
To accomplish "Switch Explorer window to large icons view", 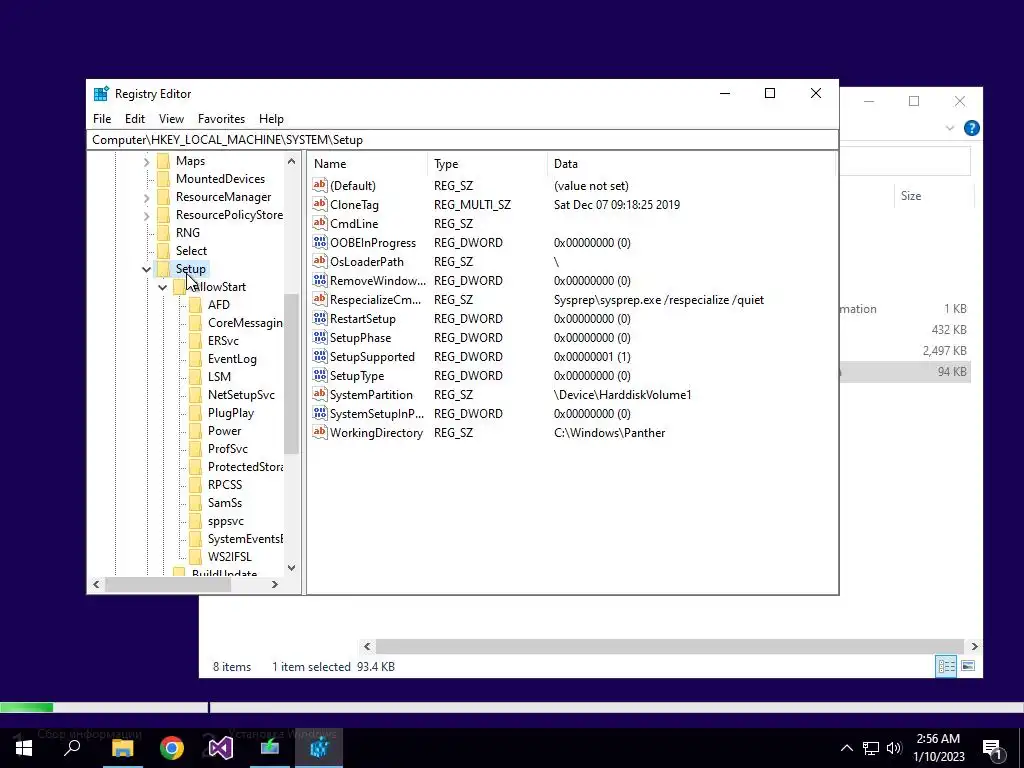I will coord(968,666).
